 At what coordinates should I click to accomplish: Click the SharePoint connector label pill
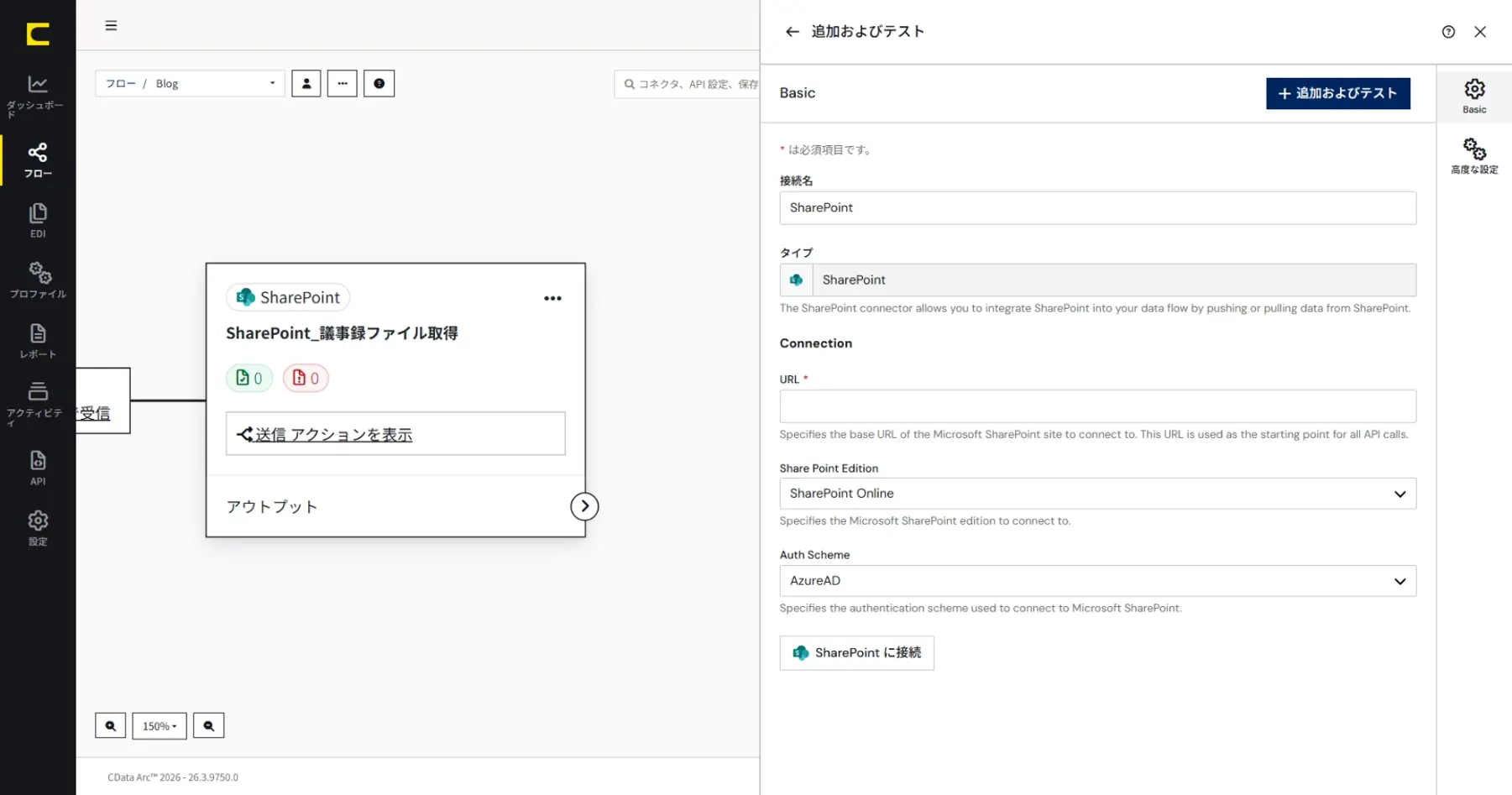(x=288, y=297)
